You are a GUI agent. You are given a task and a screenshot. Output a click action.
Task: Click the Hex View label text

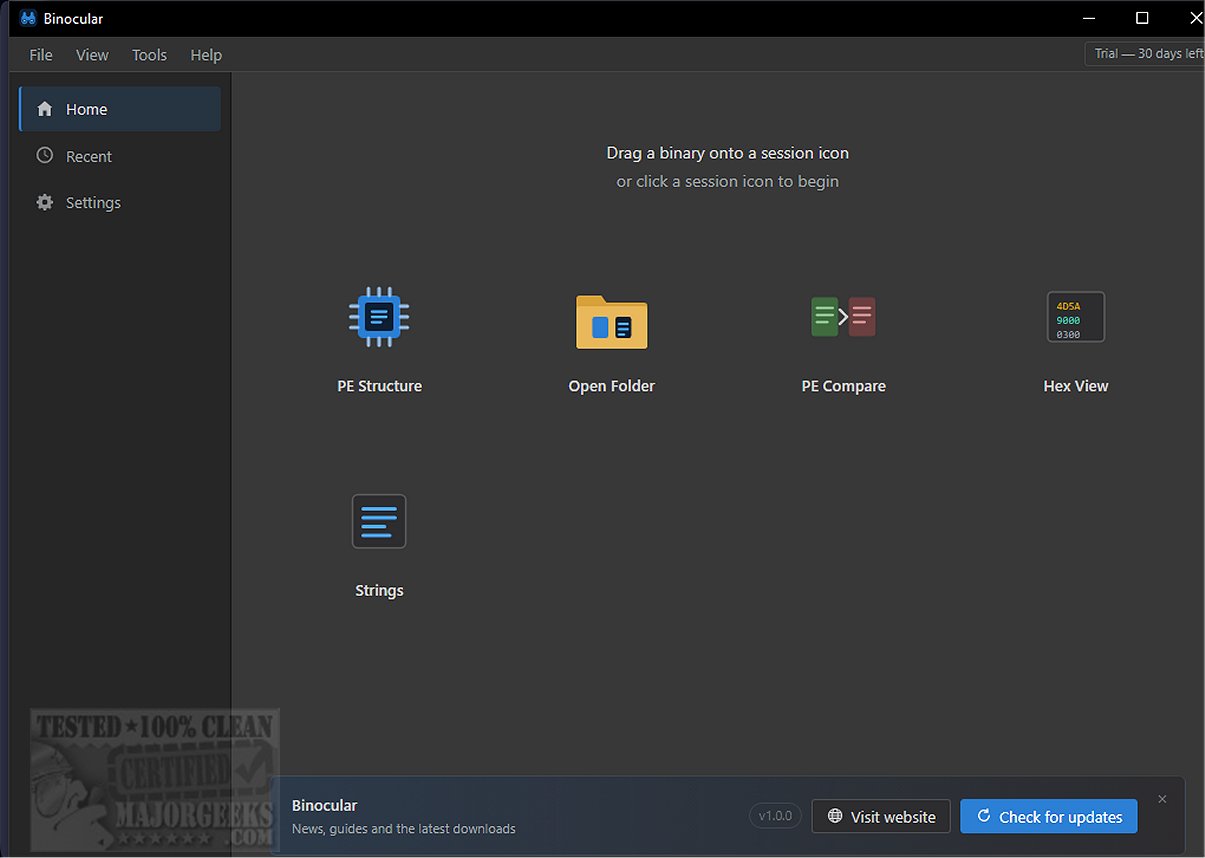(1075, 386)
